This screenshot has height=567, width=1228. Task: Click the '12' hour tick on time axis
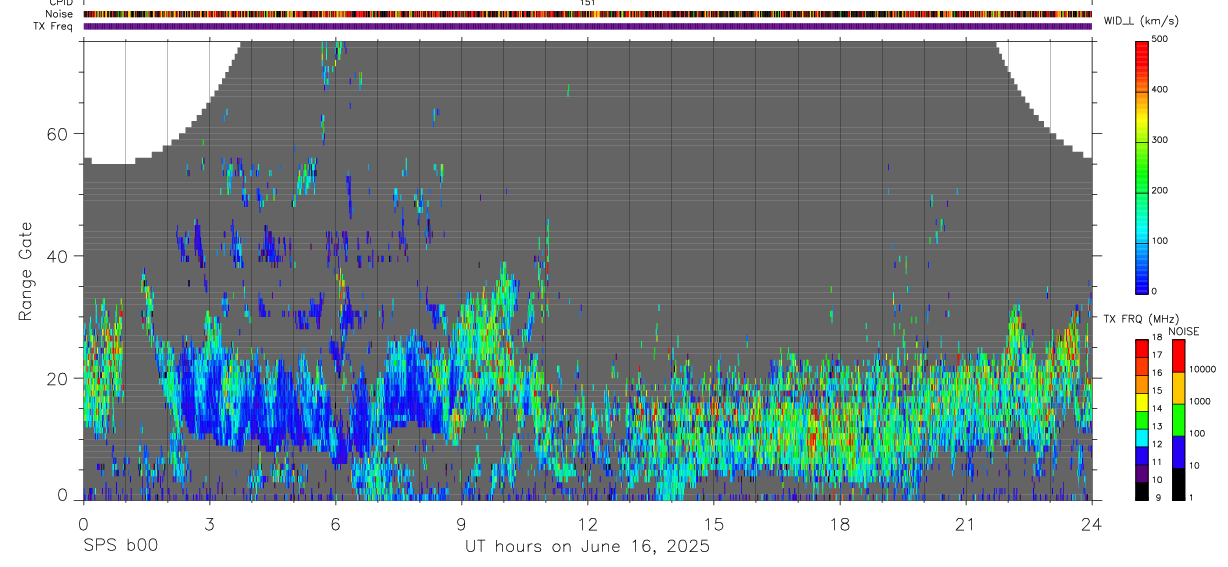coord(587,523)
